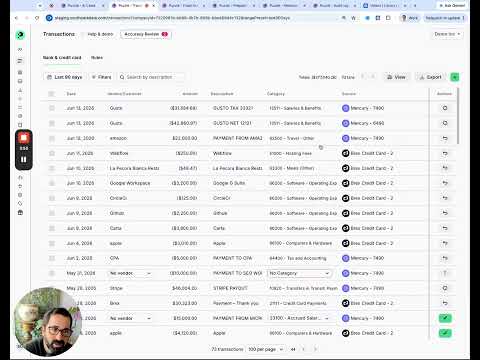Check the CircleCI row checkbox
This screenshot has height=360, width=480.
tap(52, 198)
